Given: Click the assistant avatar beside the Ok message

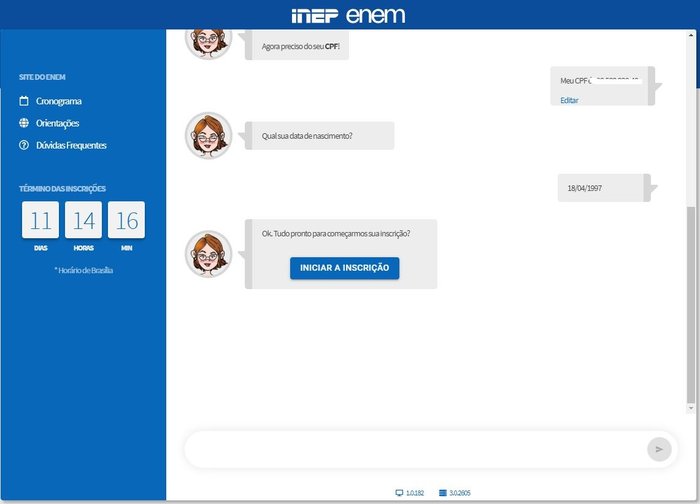Looking at the screenshot, I should coord(208,254).
